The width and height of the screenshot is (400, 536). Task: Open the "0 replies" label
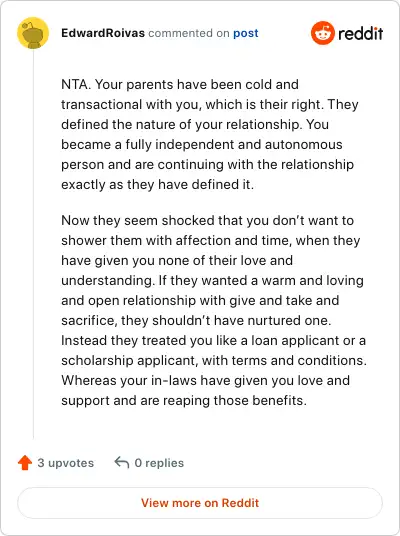[159, 463]
